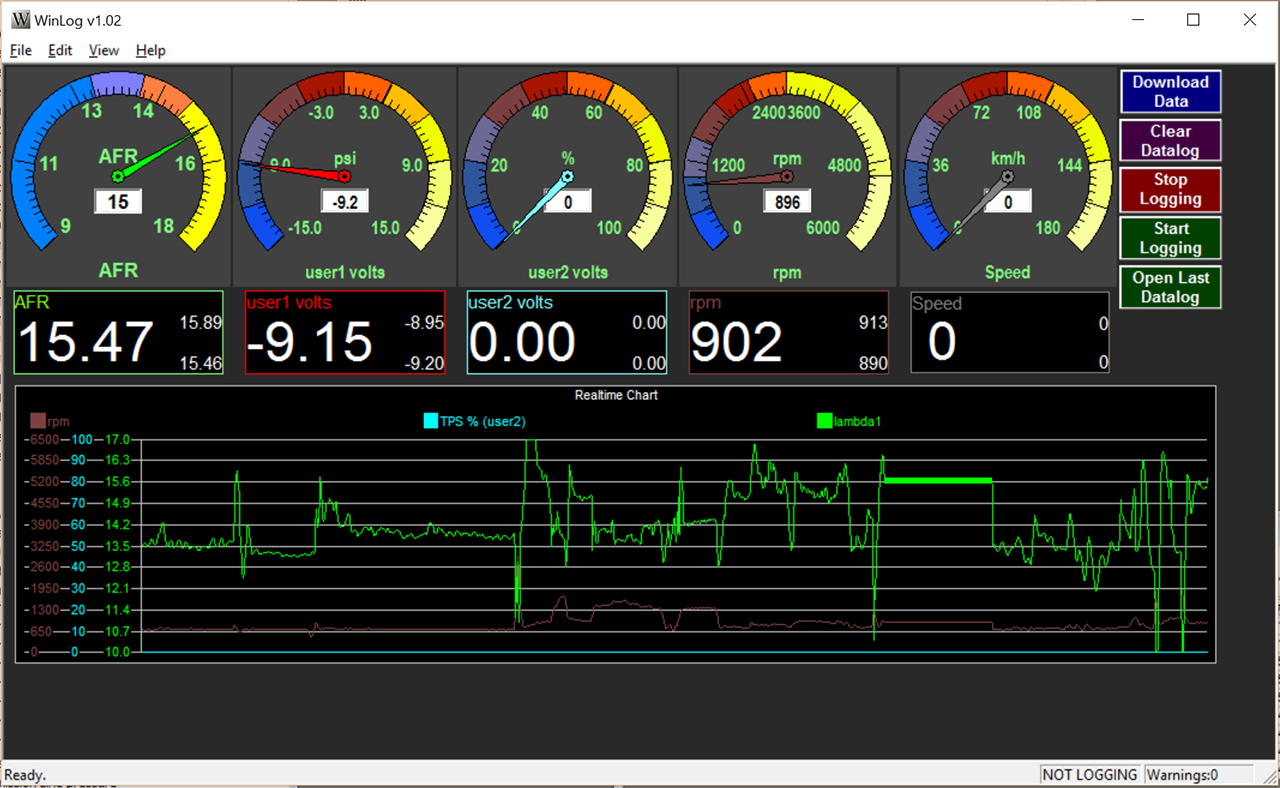
Task: Open the File menu
Action: tap(20, 50)
